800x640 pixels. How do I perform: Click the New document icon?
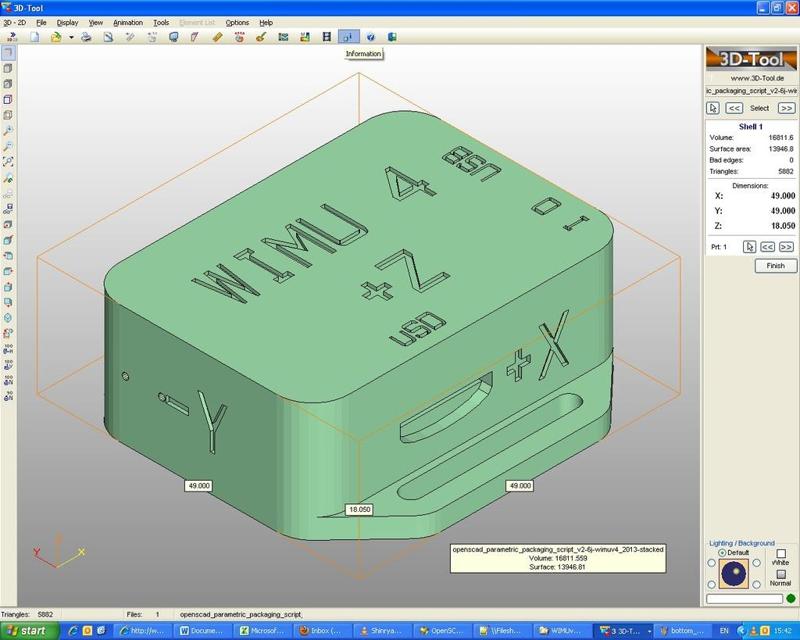[x=33, y=38]
